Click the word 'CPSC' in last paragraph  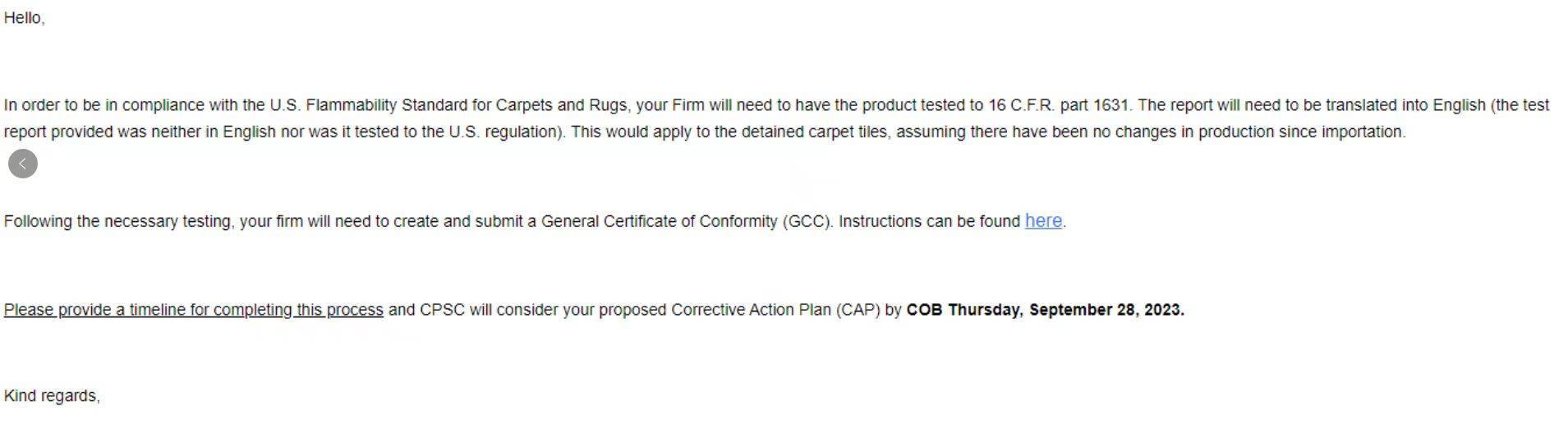pyautogui.click(x=442, y=310)
